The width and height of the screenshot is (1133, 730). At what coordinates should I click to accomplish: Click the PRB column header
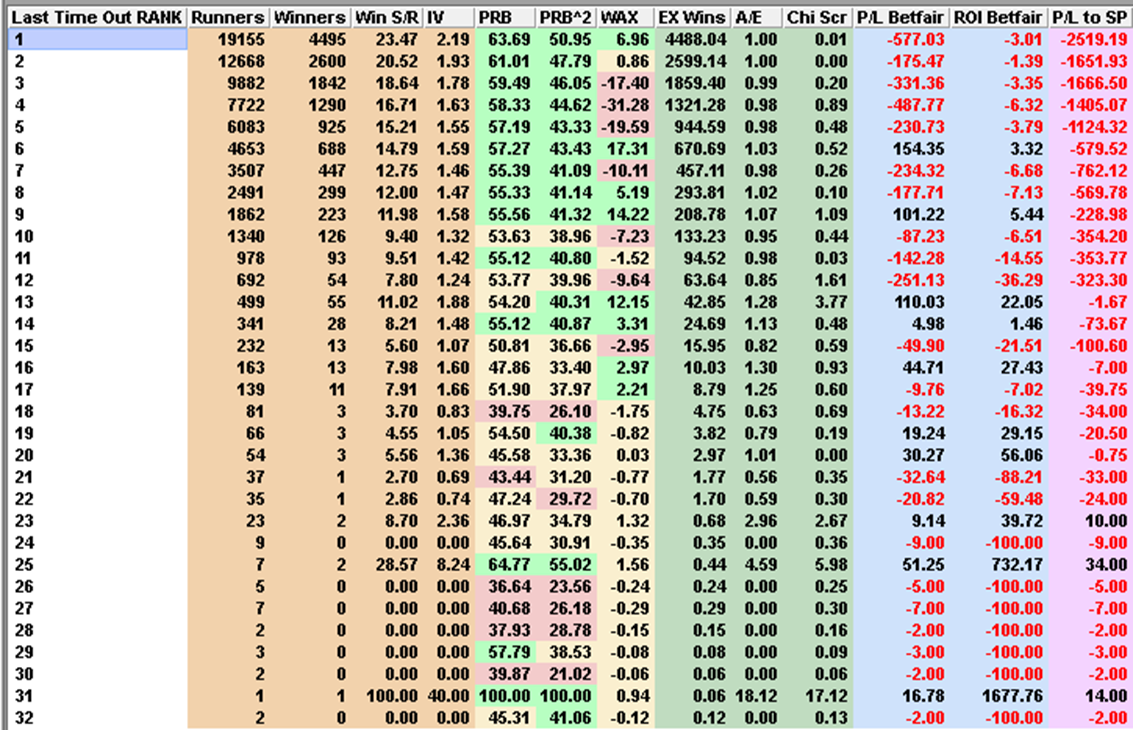[x=504, y=18]
